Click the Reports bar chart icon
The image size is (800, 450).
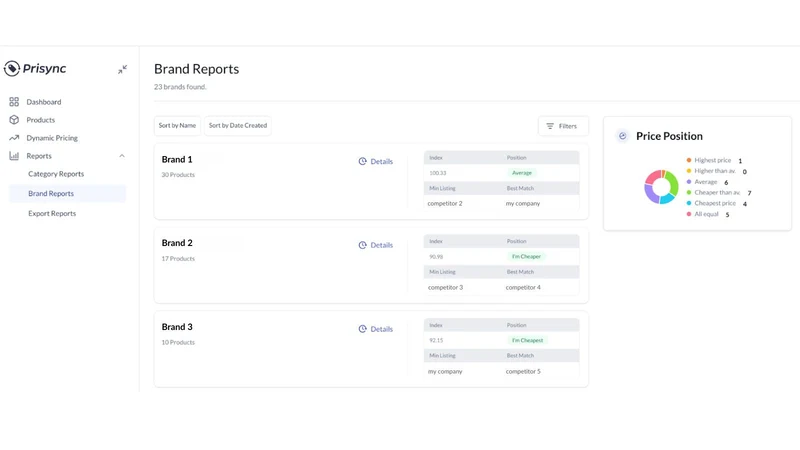[14, 156]
